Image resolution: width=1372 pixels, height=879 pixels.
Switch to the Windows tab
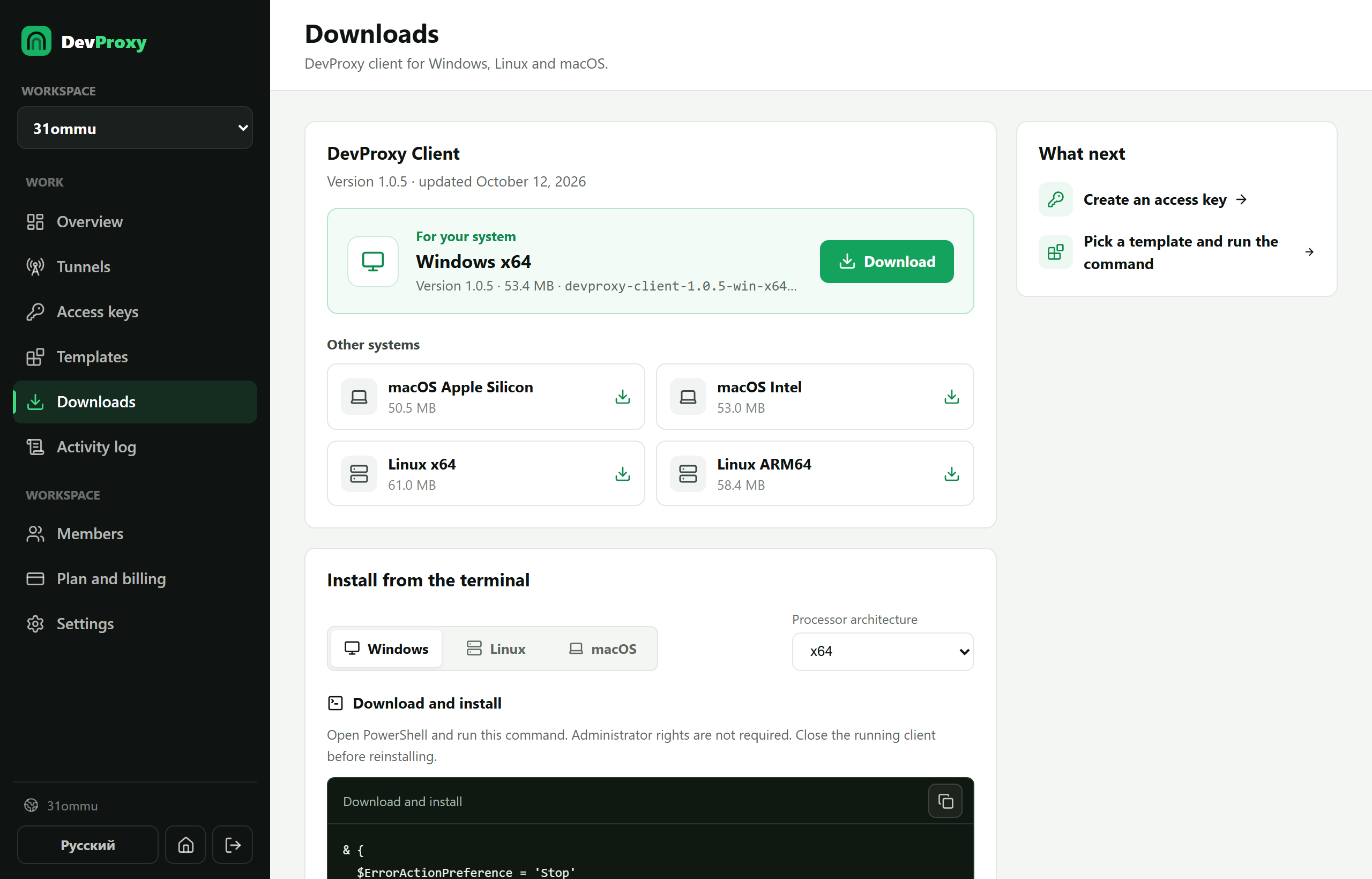tap(386, 649)
